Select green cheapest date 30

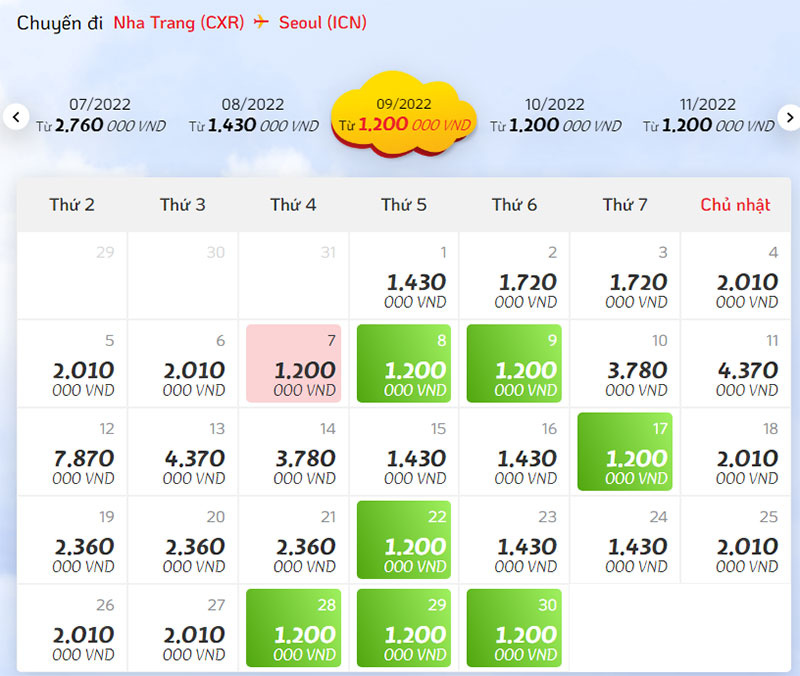pyautogui.click(x=514, y=629)
